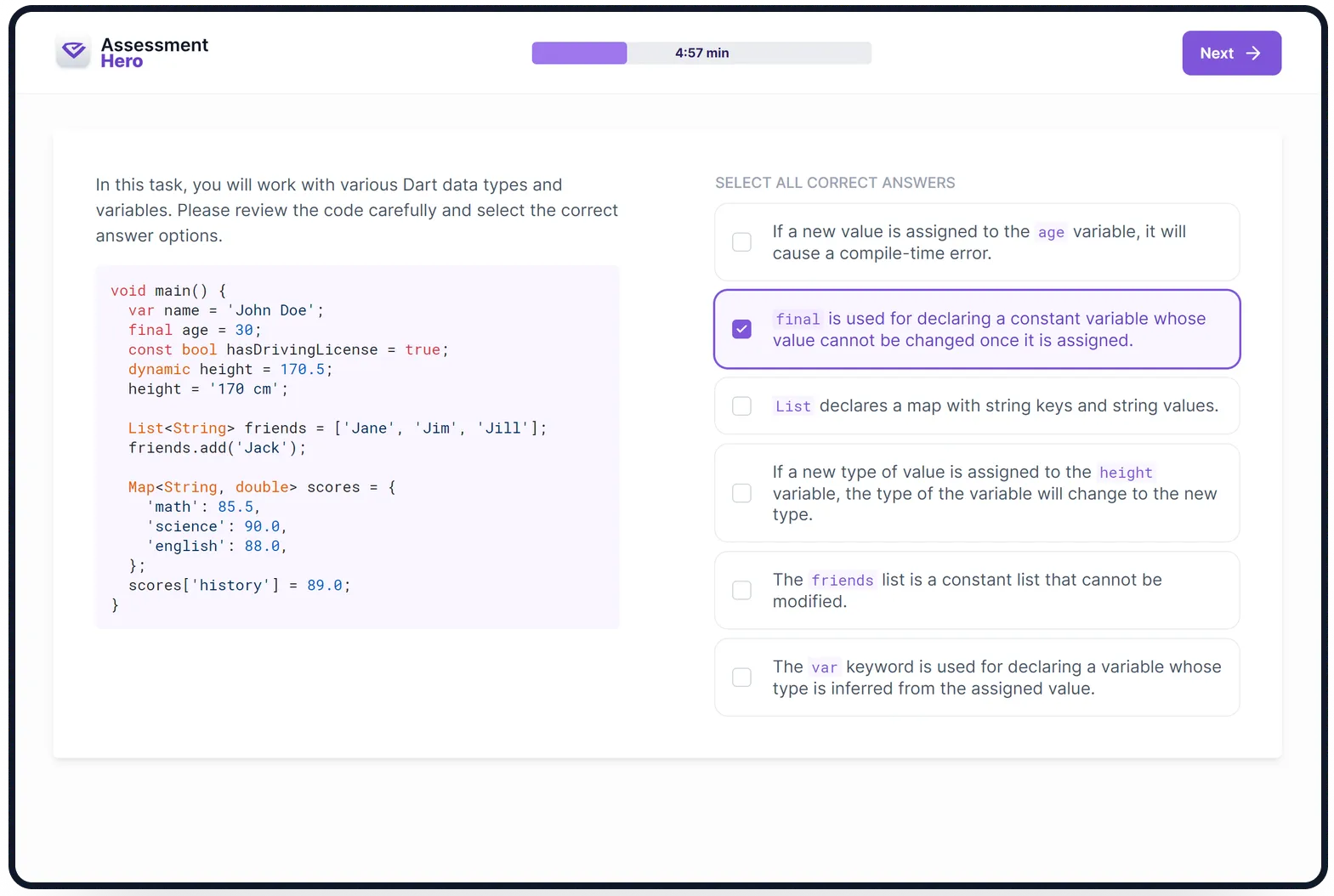Click the Map<String, double> scores line
Screen dimensions: 1334x896
pyautogui.click(x=262, y=486)
